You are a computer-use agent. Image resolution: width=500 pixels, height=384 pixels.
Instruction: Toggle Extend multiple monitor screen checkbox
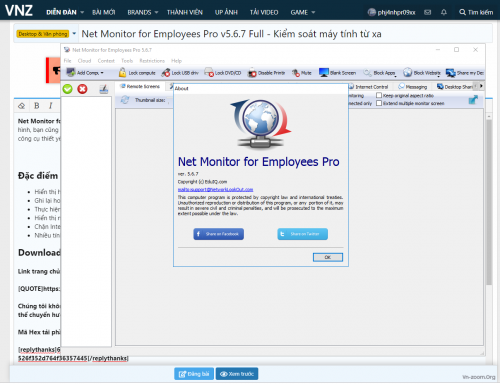coord(379,103)
